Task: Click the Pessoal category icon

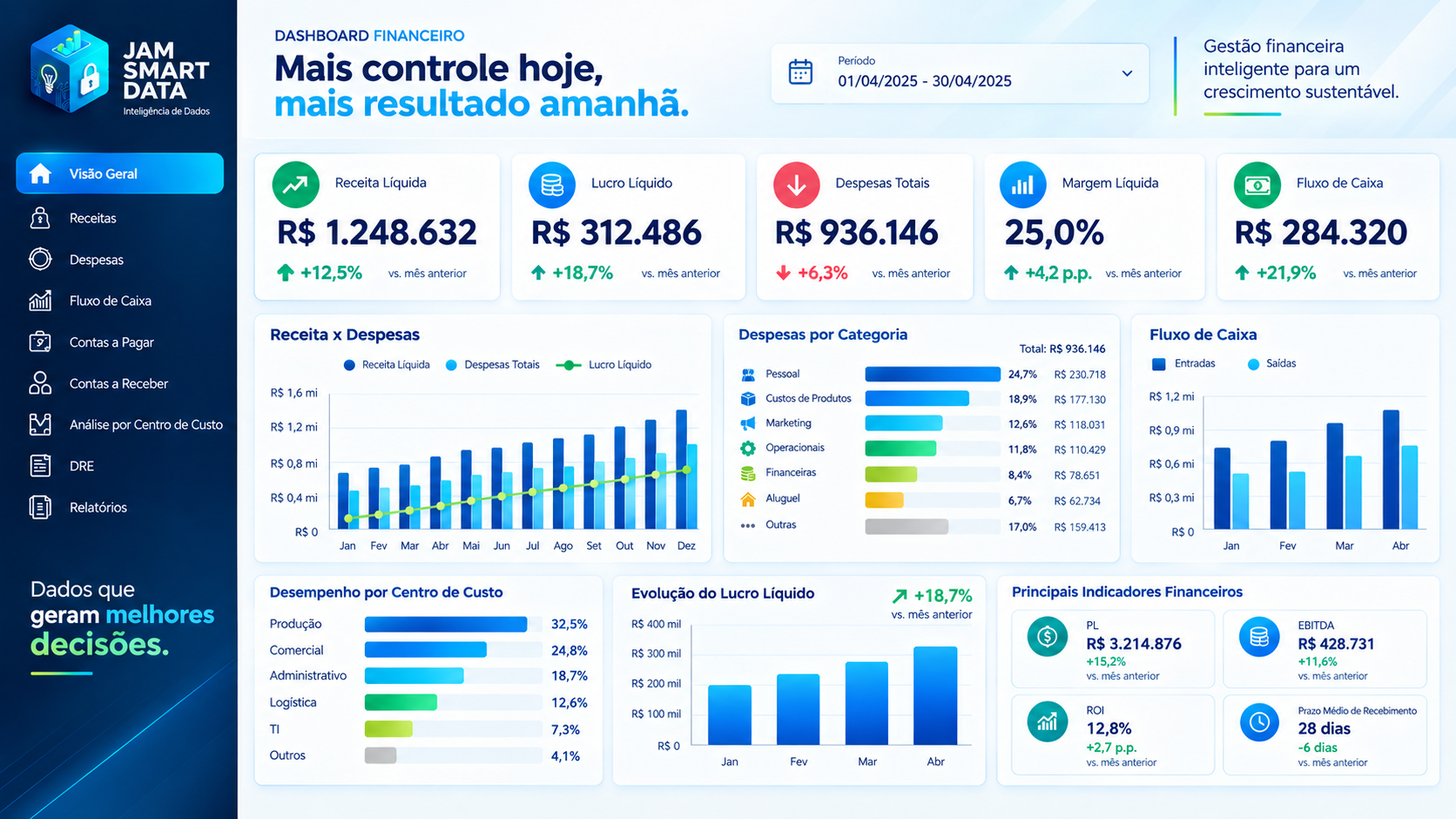Action: pyautogui.click(x=748, y=375)
